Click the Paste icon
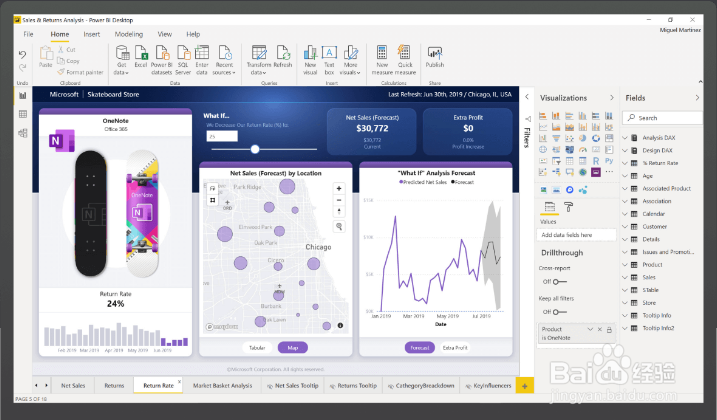The height and width of the screenshot is (420, 717). pos(46,54)
